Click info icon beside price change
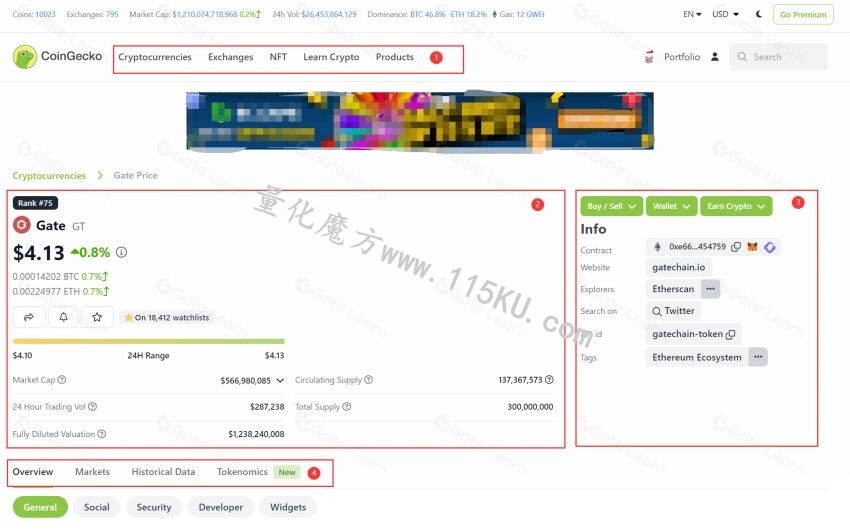850x531 pixels. tap(121, 252)
